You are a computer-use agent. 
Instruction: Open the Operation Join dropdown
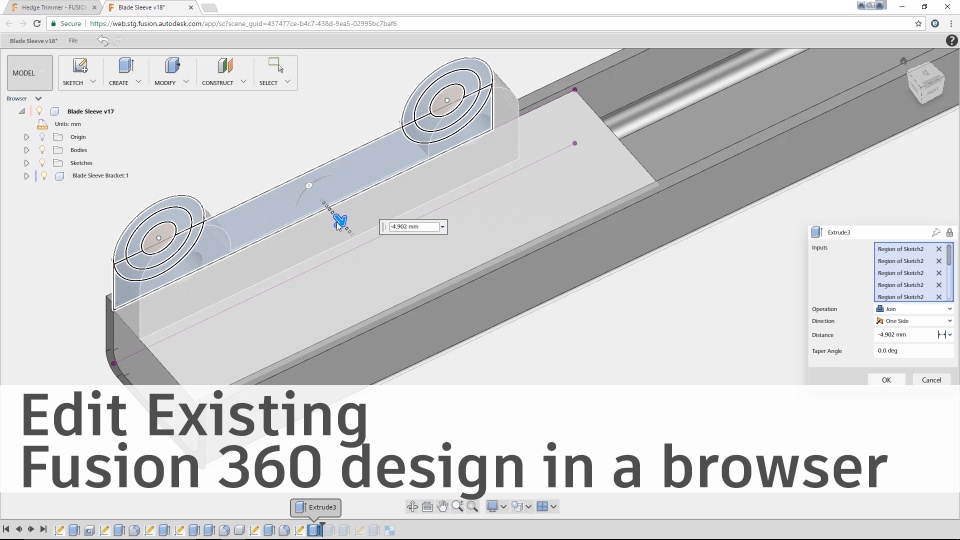[x=914, y=309]
